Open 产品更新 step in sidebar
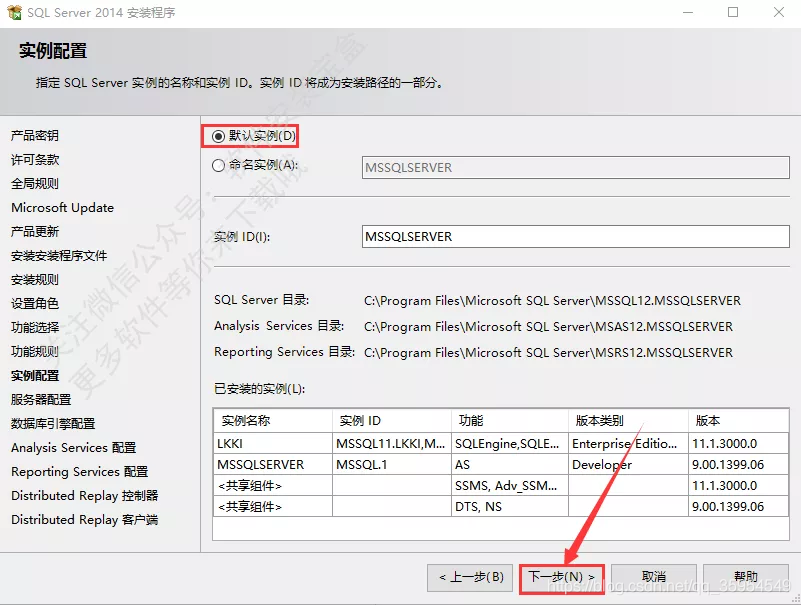Image resolution: width=801 pixels, height=605 pixels. 35,231
